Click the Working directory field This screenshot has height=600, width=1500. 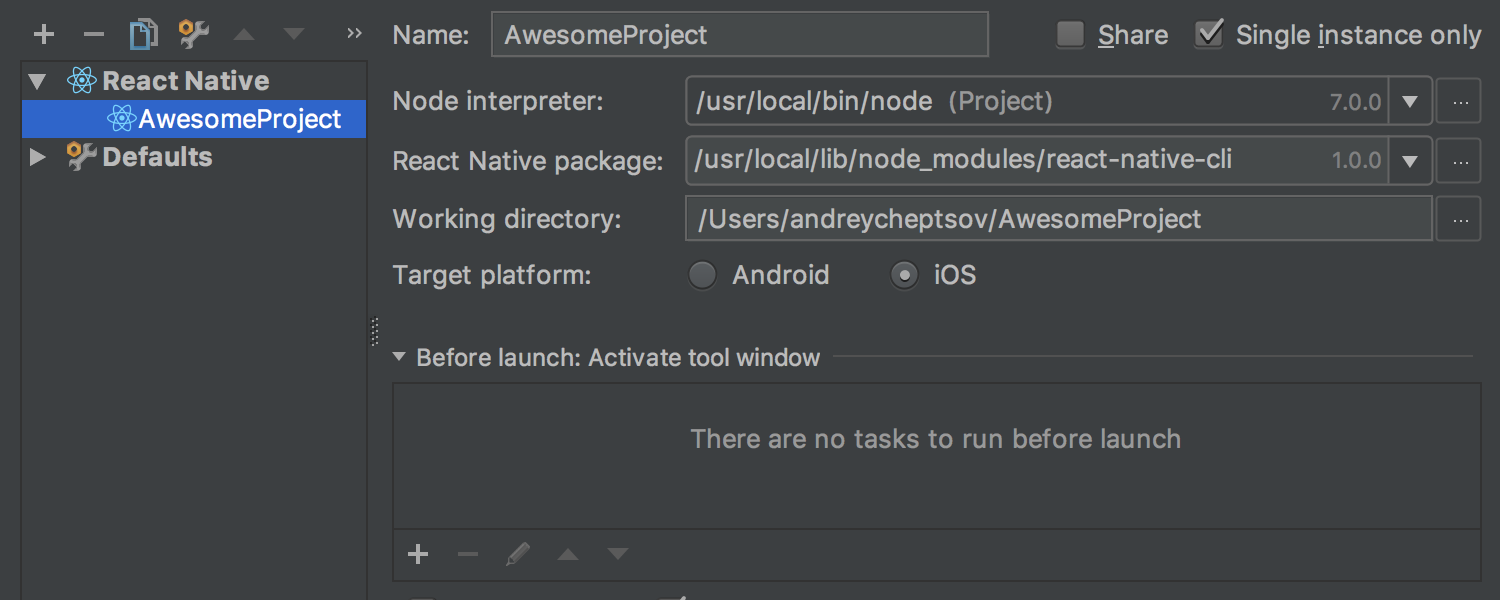pos(1059,219)
